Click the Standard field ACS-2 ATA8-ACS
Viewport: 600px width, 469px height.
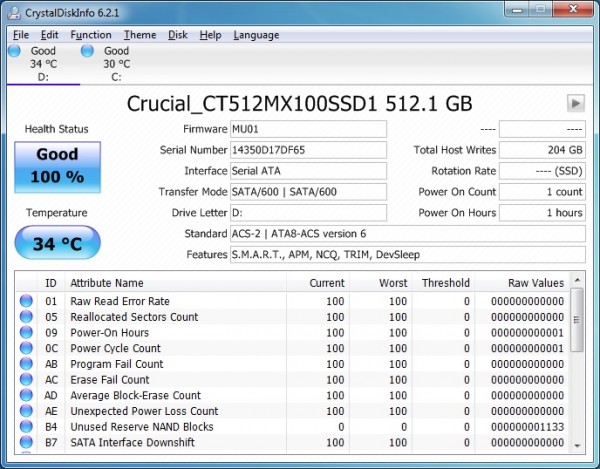408,234
